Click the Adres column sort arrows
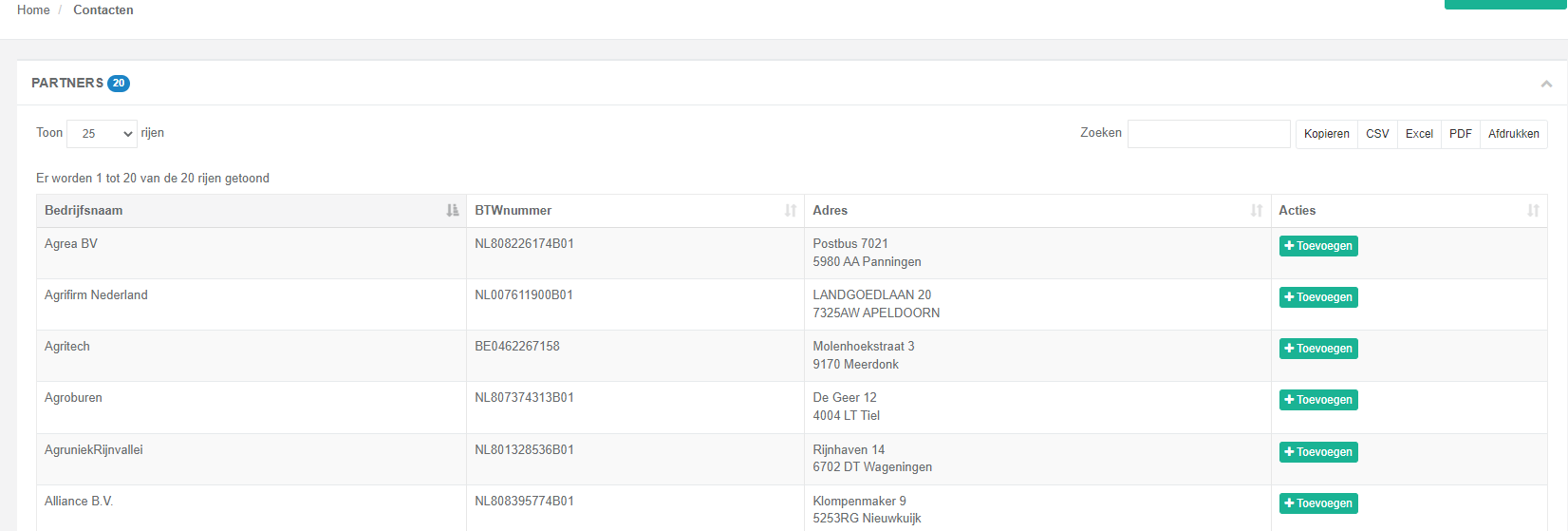The height and width of the screenshot is (531, 1568). 1257,211
